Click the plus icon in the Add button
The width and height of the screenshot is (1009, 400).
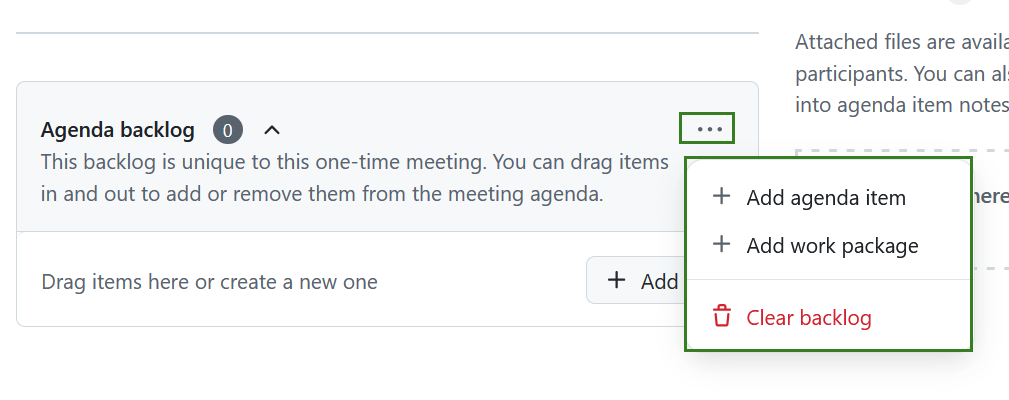coord(617,281)
